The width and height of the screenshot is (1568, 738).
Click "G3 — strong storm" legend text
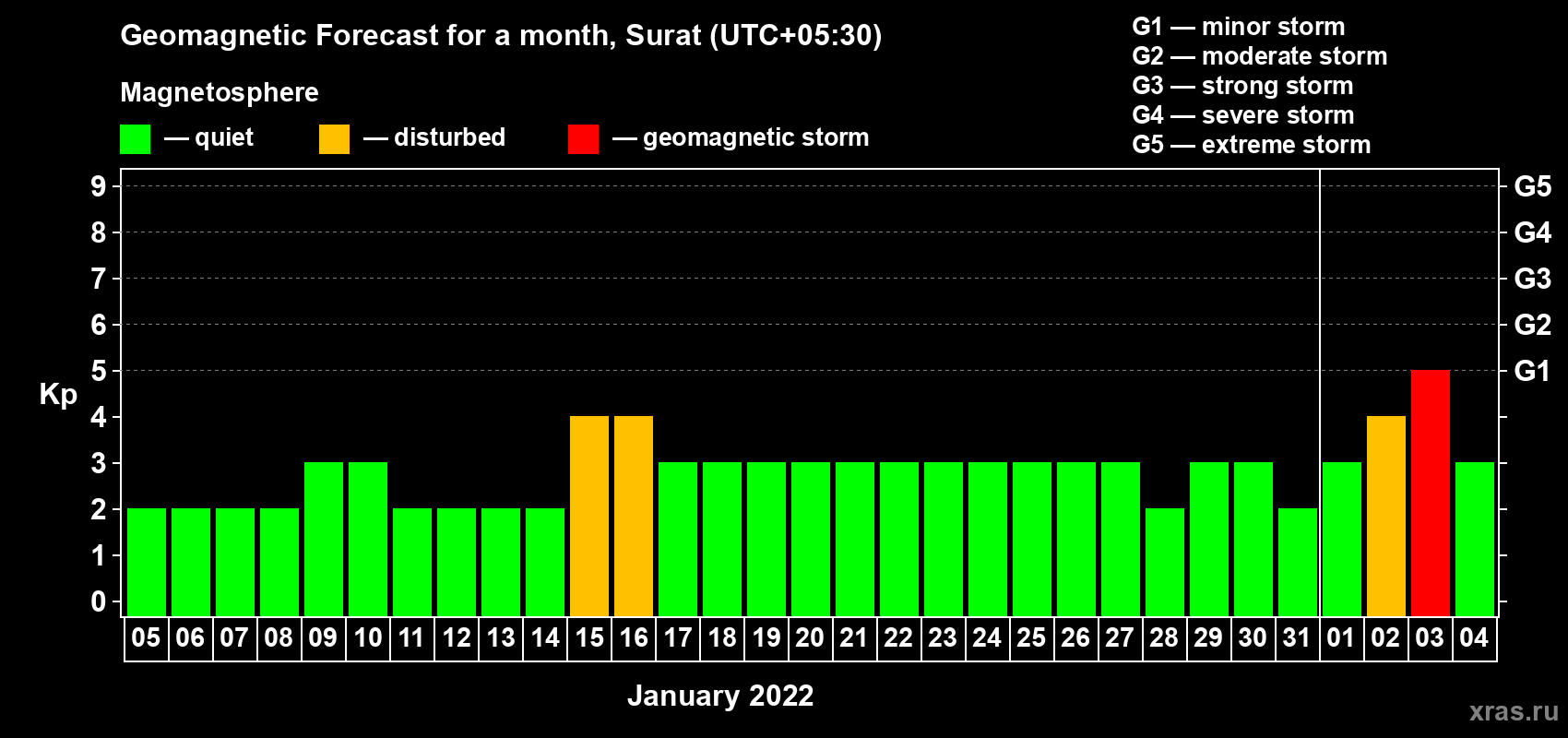coord(1243,86)
